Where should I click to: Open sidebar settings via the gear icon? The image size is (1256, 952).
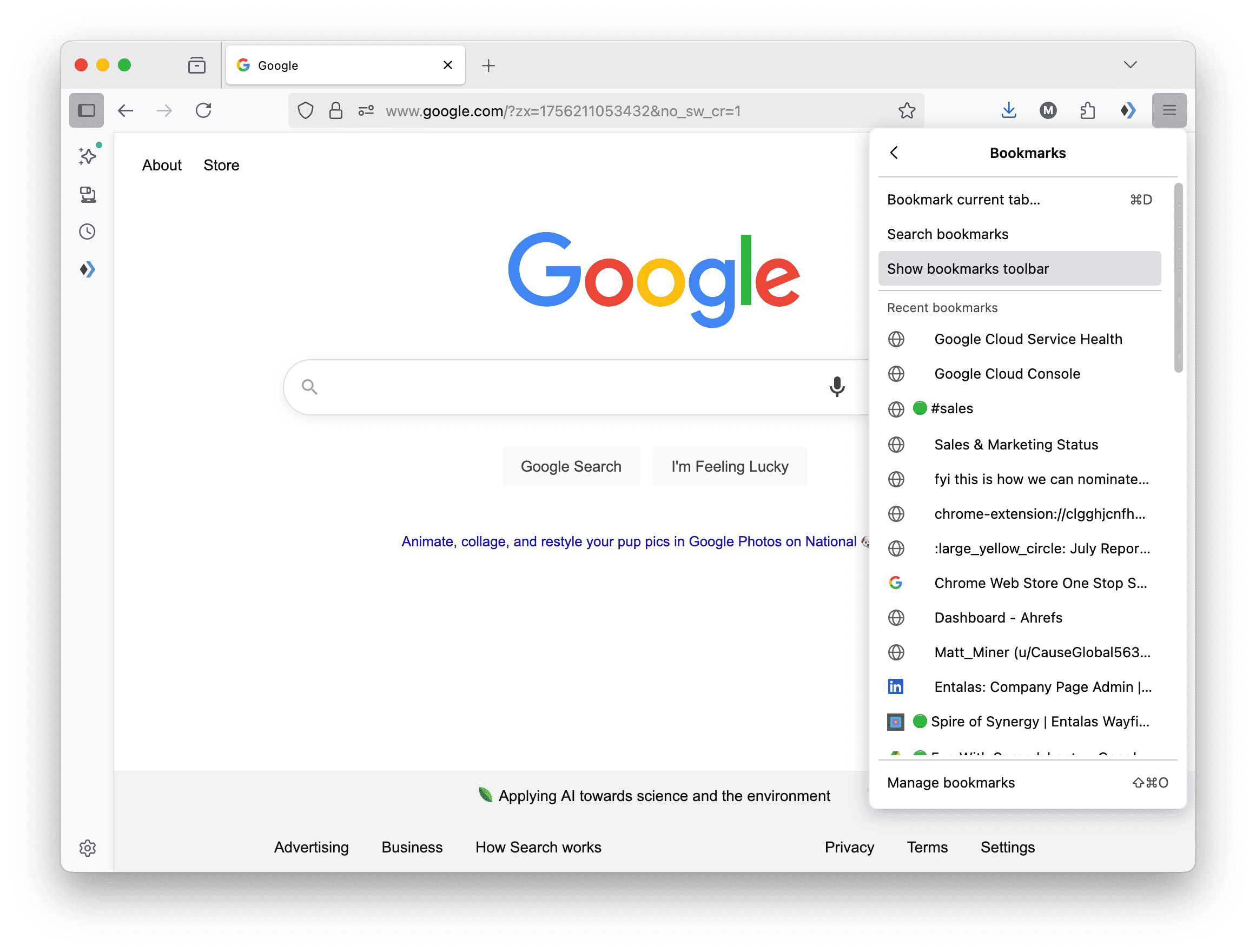(x=88, y=848)
